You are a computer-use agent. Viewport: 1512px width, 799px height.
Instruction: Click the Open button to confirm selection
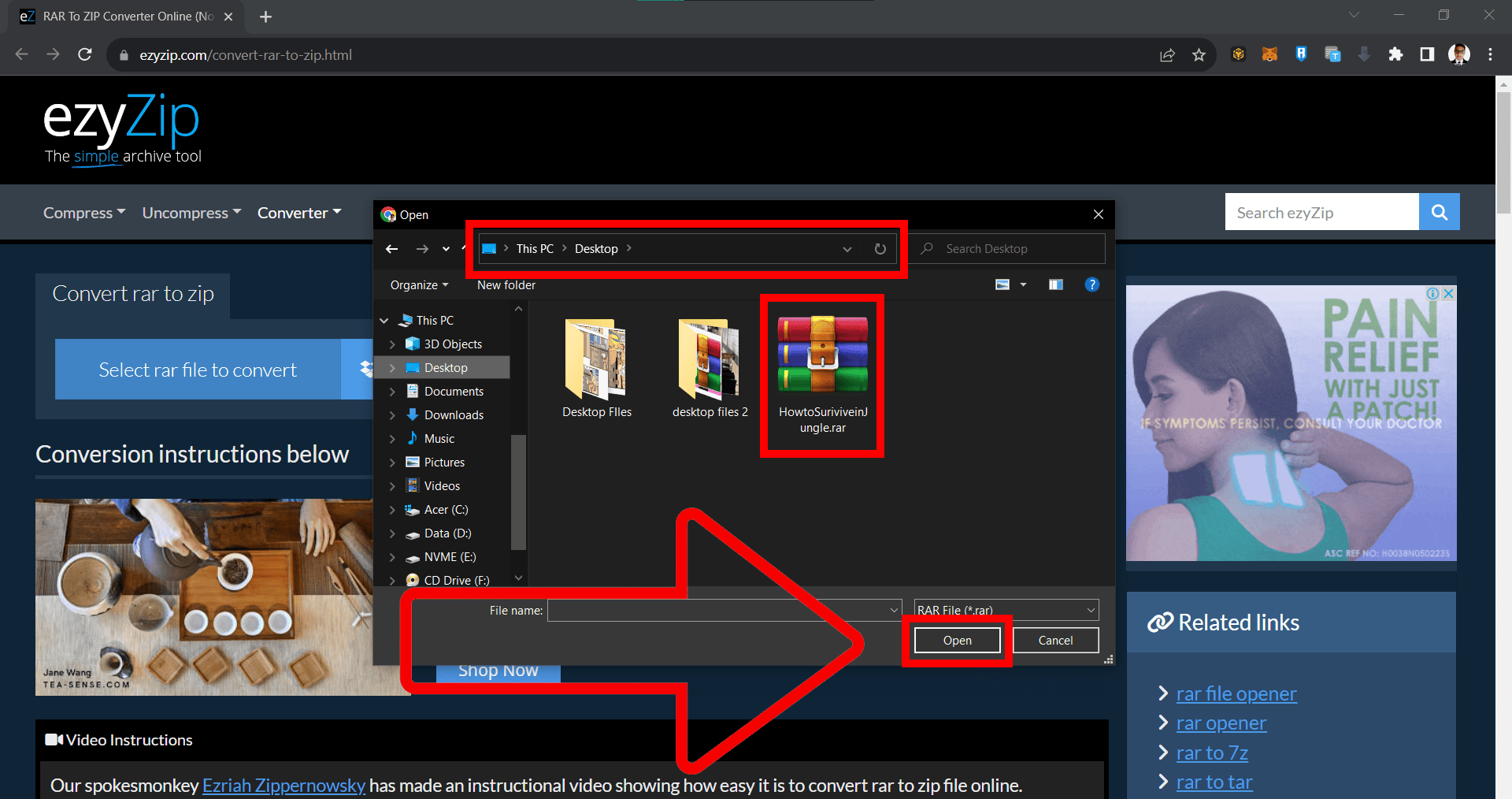click(x=957, y=640)
